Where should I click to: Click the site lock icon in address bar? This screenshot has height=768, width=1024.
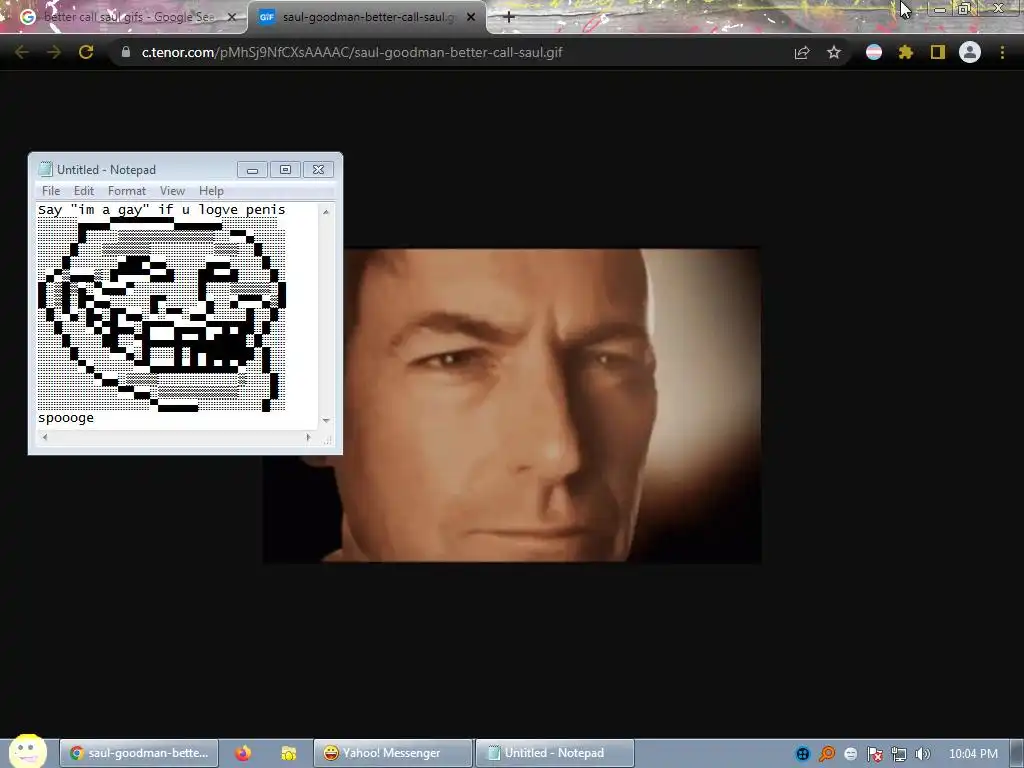click(126, 52)
